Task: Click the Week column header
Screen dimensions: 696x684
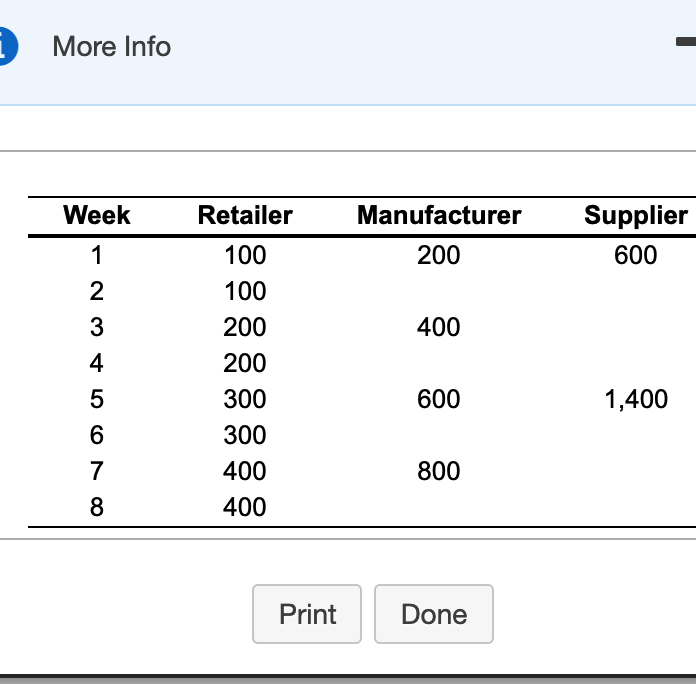Action: point(97,215)
